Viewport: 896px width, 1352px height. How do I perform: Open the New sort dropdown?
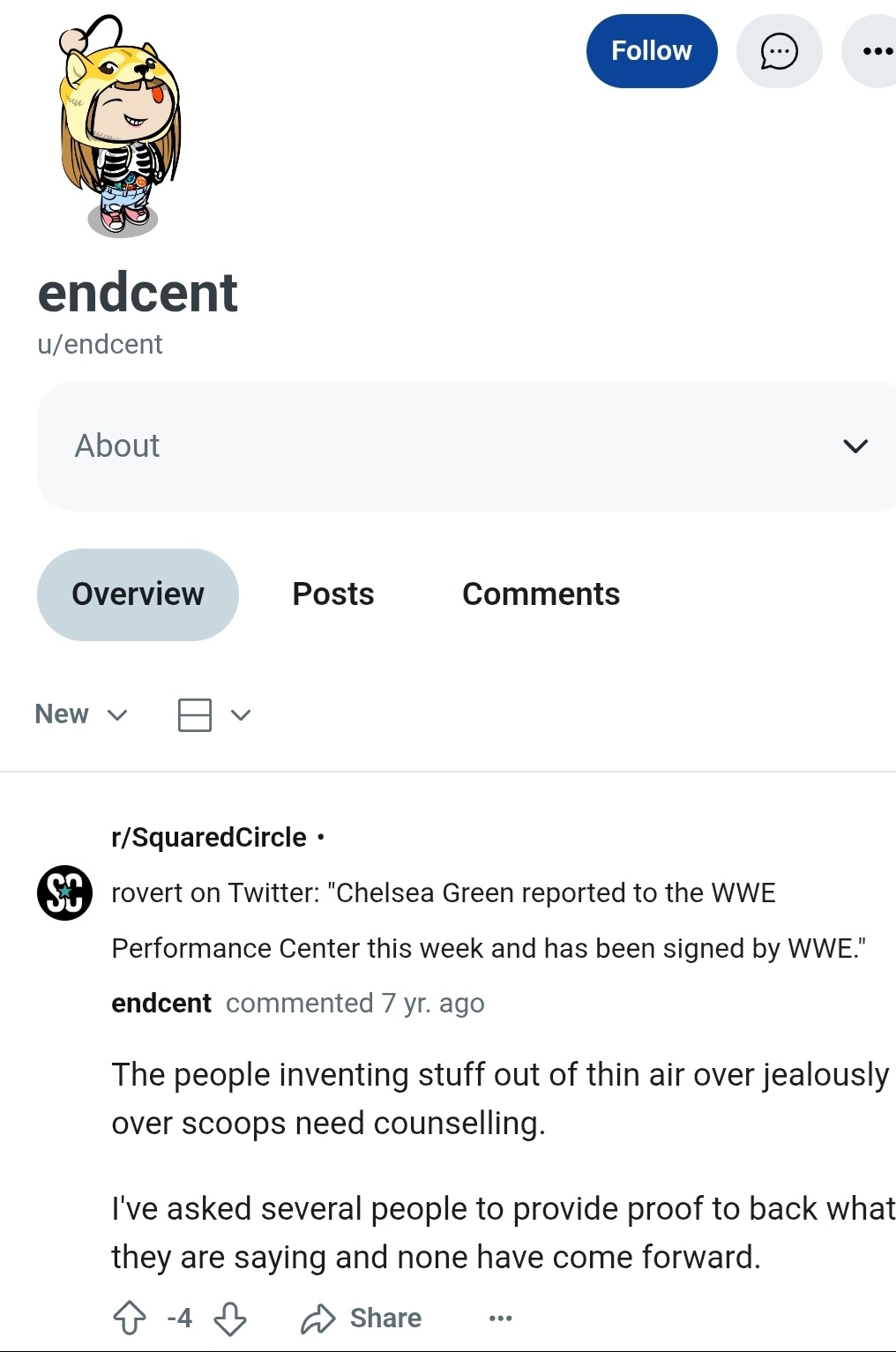pos(80,714)
